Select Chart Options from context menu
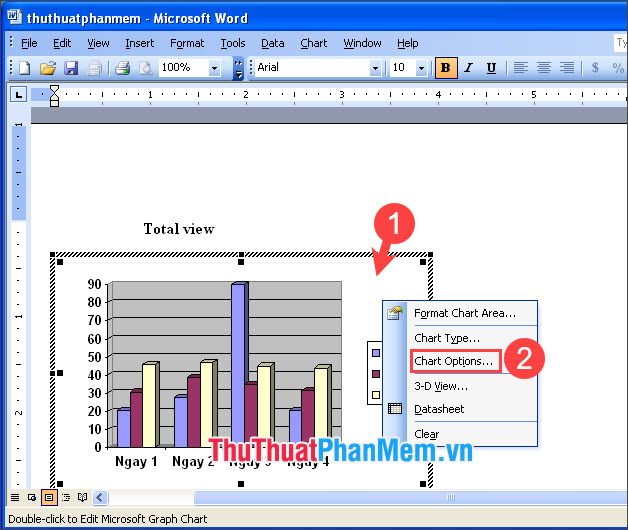 click(x=453, y=361)
